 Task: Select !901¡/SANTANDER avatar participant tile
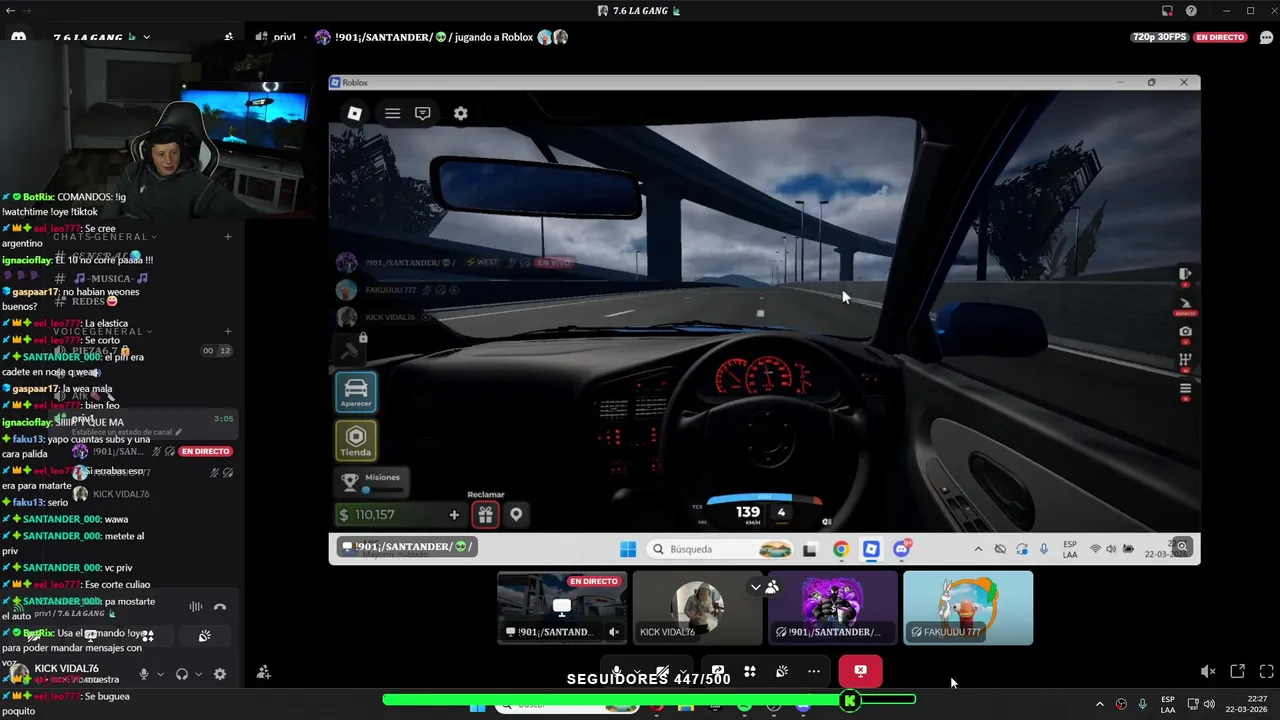[832, 608]
